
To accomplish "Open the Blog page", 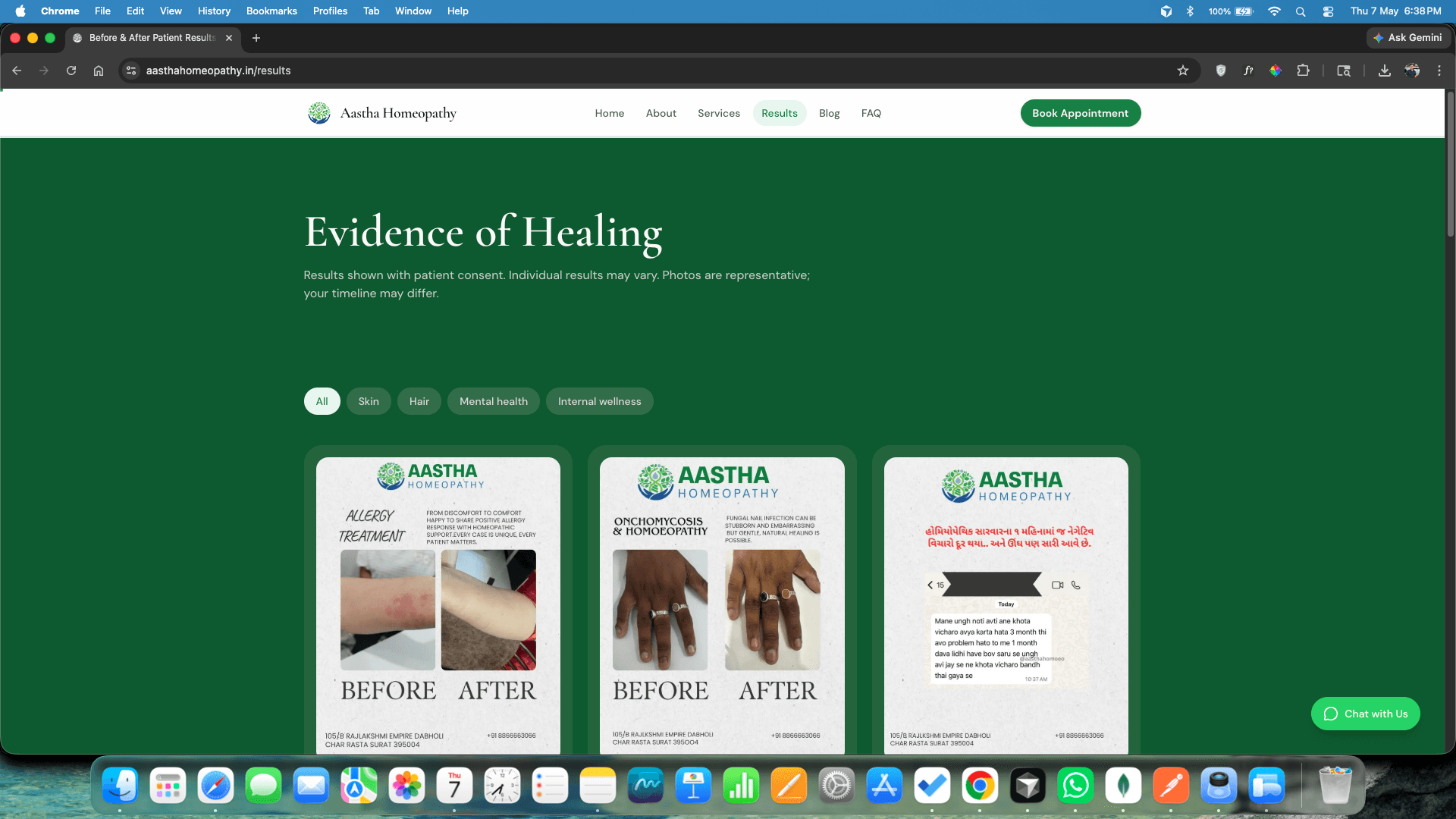I will 830,113.
